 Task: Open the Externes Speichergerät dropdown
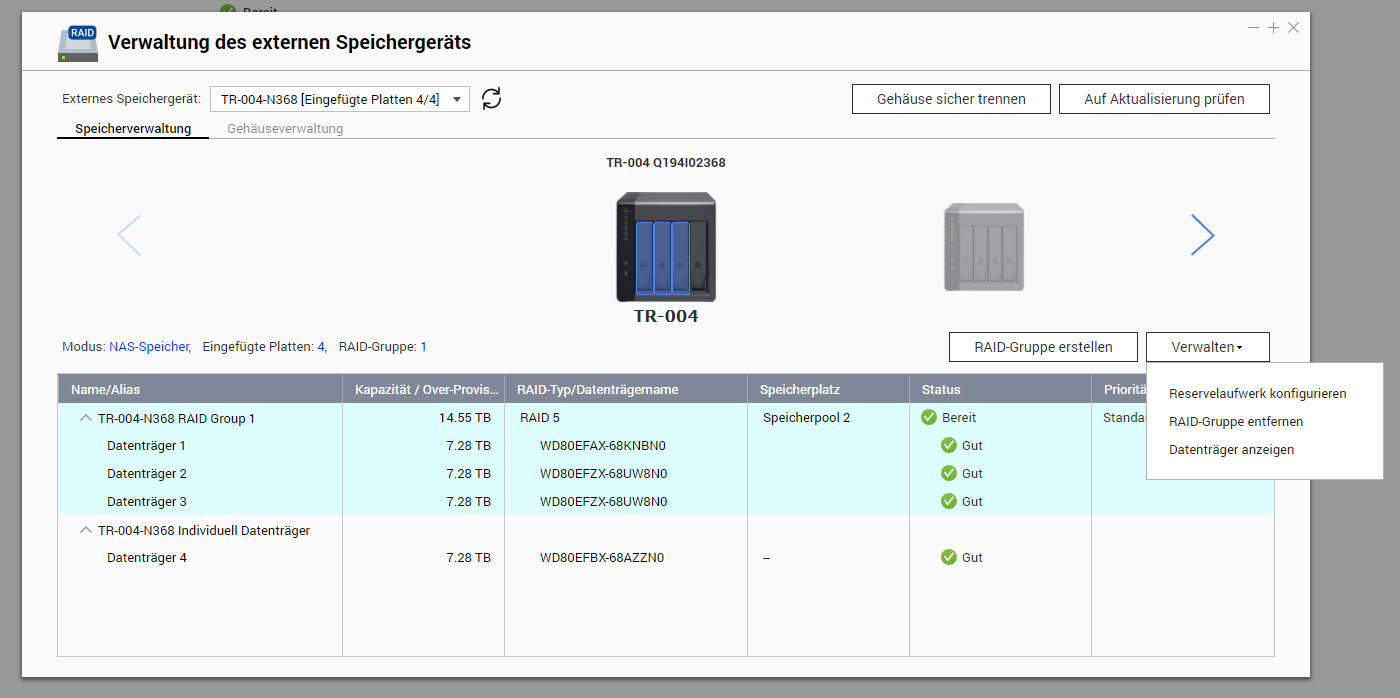(340, 99)
